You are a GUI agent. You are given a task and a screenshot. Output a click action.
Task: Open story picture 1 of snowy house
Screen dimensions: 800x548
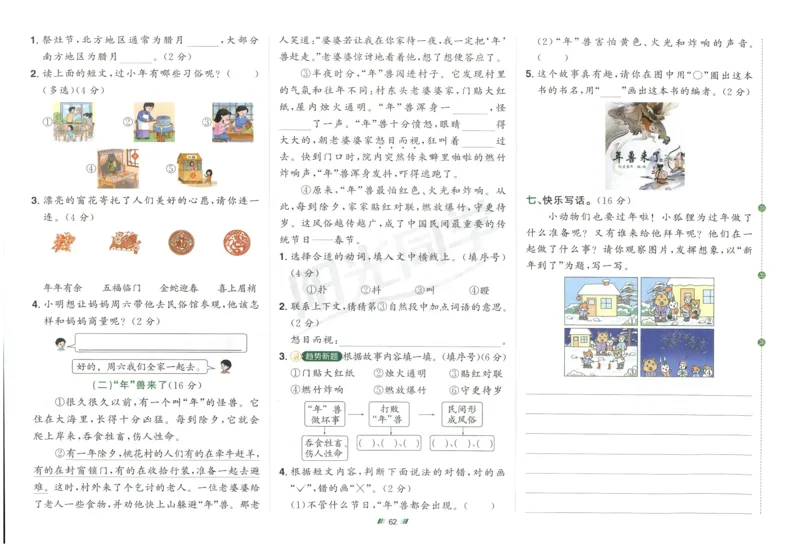pos(601,302)
